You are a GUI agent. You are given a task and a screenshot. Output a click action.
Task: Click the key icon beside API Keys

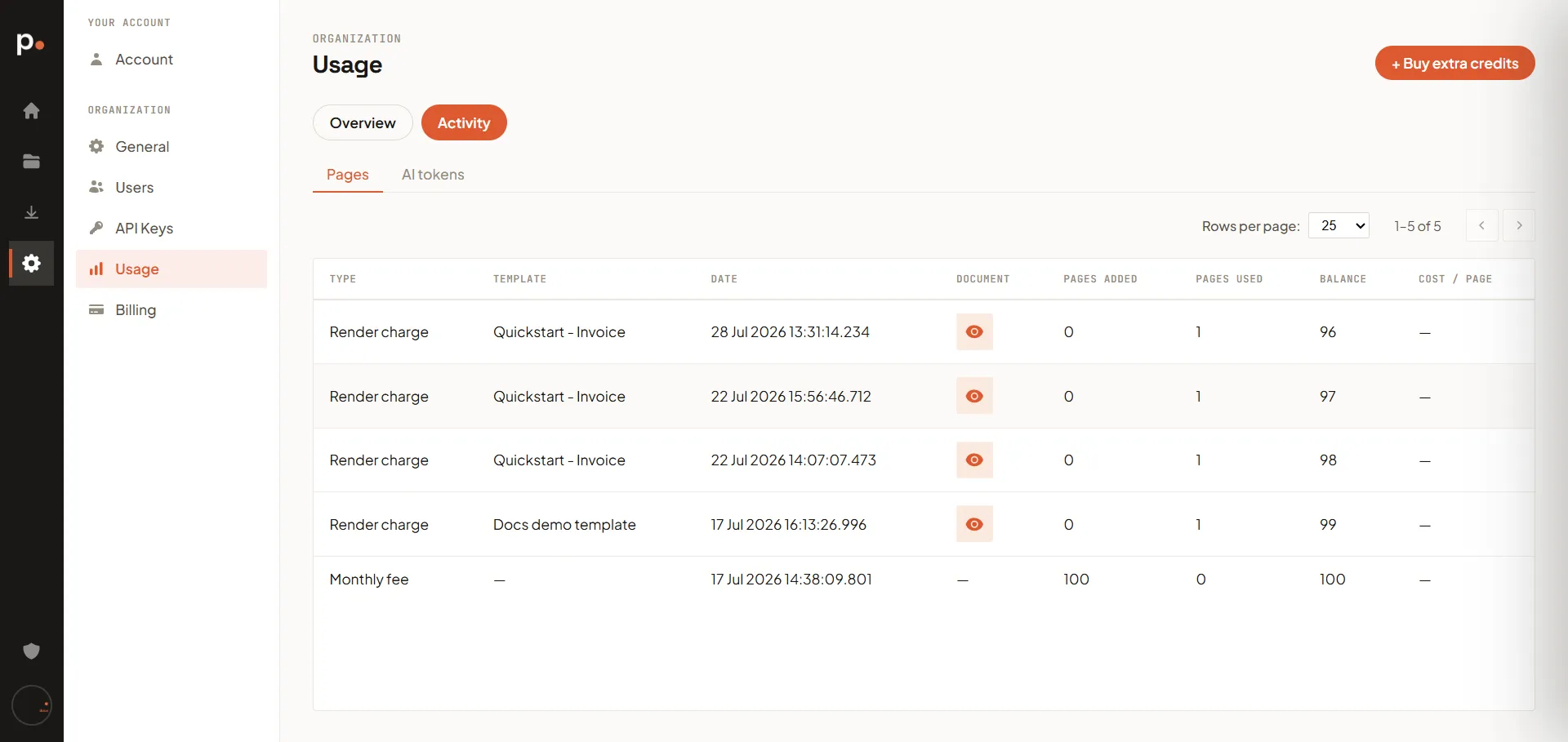(96, 228)
